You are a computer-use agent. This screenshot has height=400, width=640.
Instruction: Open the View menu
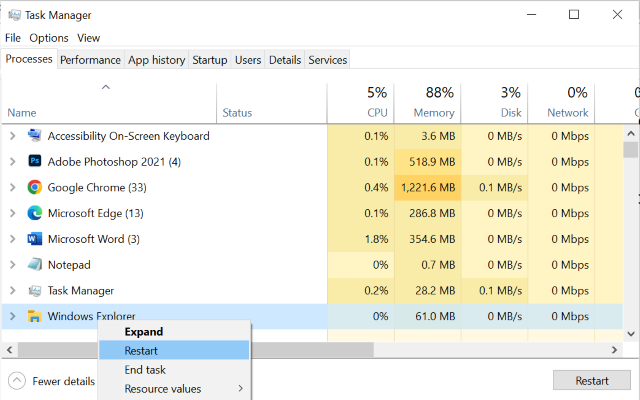pyautogui.click(x=88, y=38)
